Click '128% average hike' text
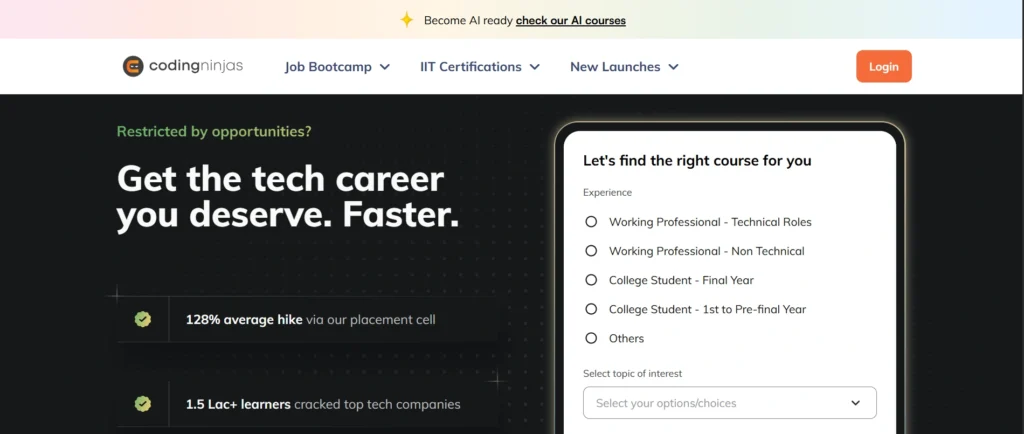 [244, 320]
